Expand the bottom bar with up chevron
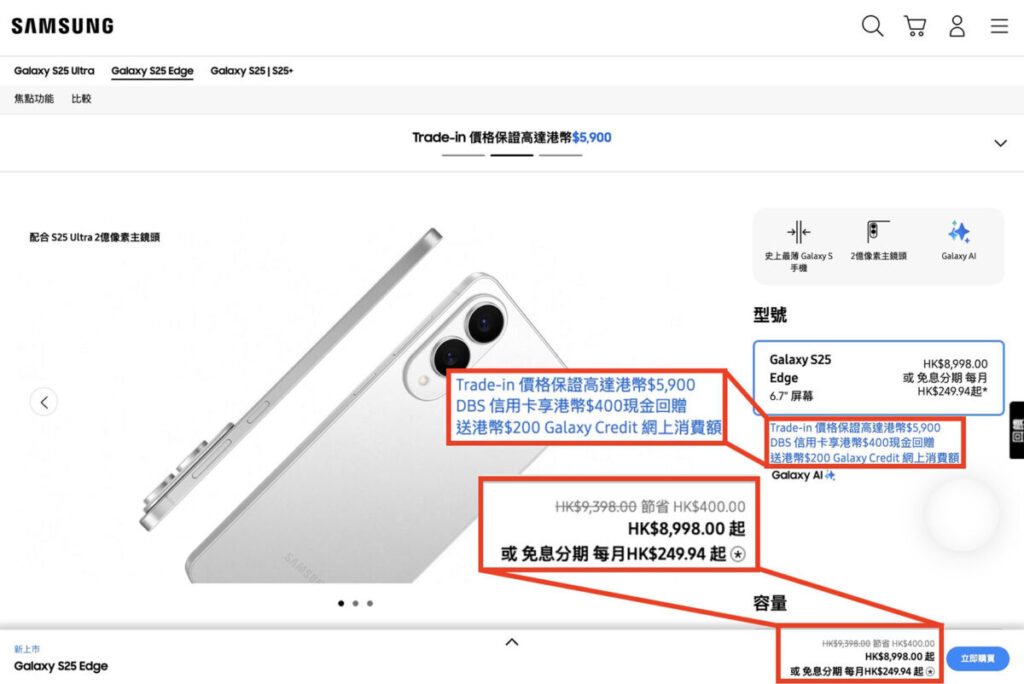 tap(512, 642)
